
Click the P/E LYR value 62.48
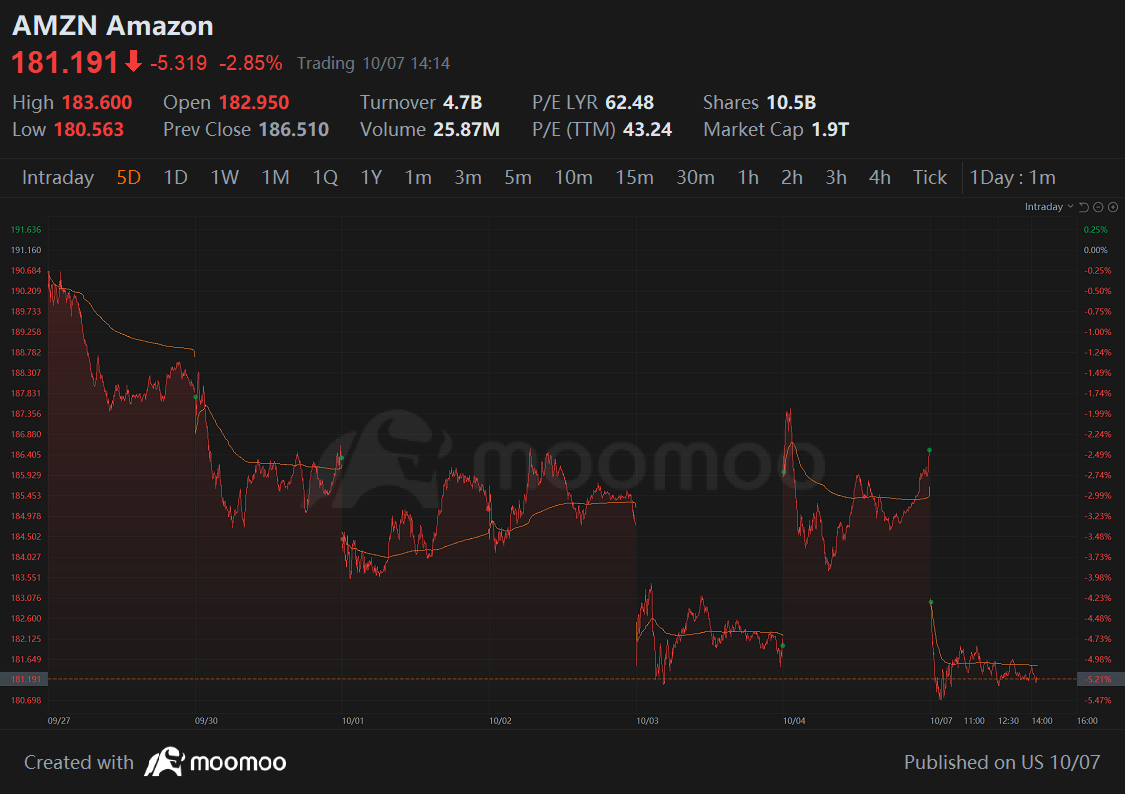click(629, 103)
